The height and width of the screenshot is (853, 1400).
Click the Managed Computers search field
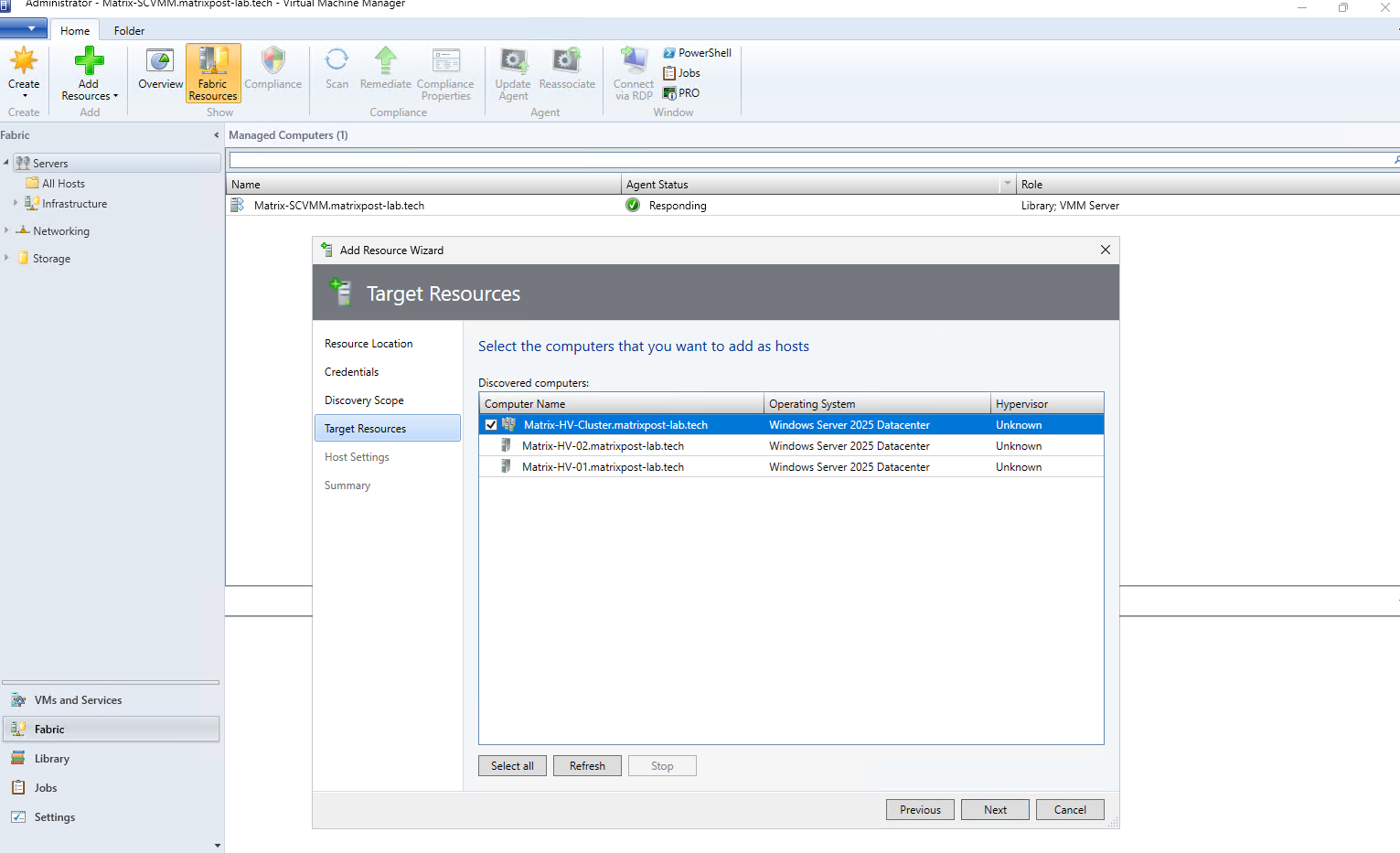pos(809,160)
